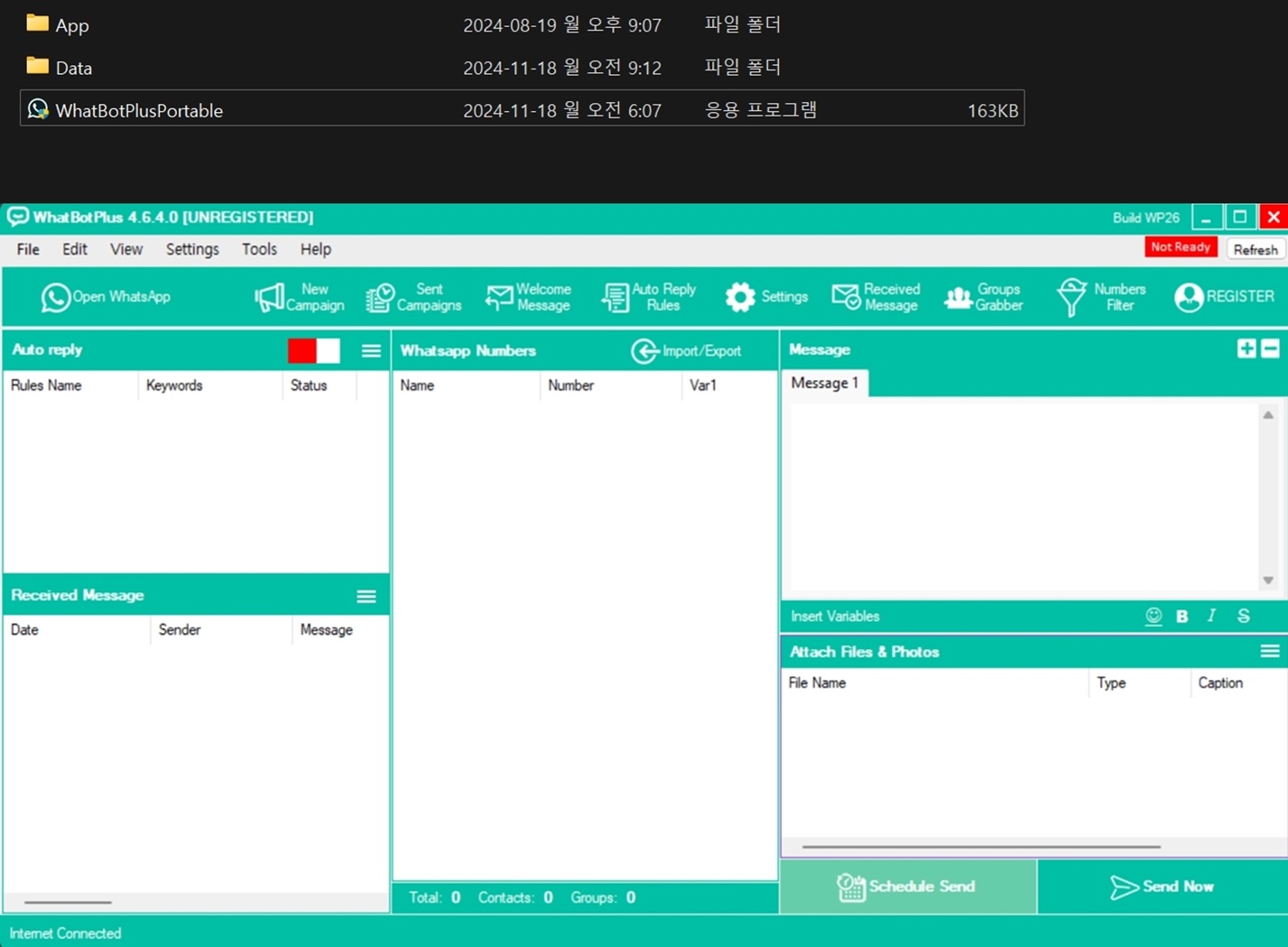The width and height of the screenshot is (1288, 947).
Task: Open Auto Reply Rules
Action: [649, 297]
